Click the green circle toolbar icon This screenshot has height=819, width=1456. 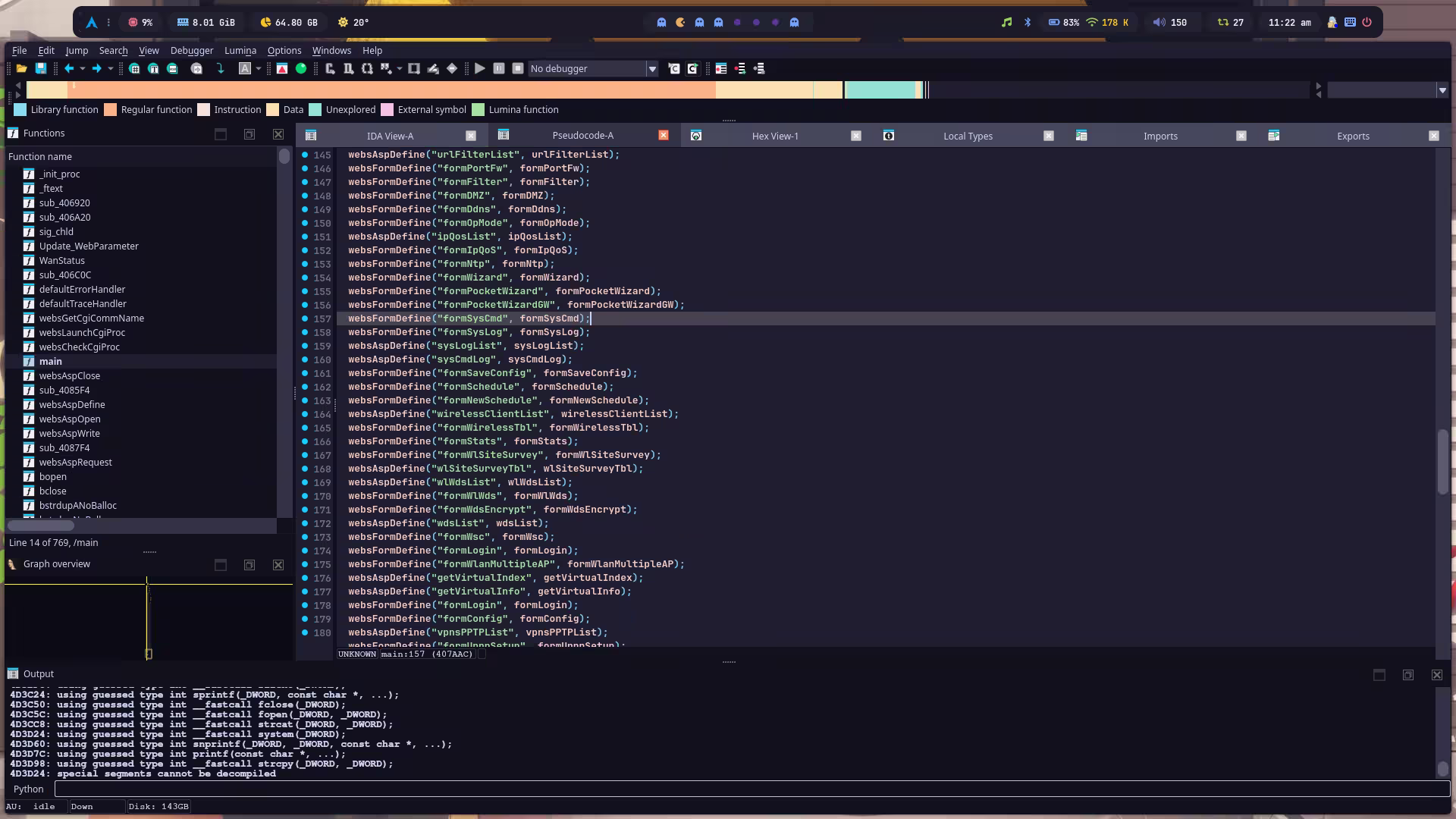pyautogui.click(x=301, y=69)
